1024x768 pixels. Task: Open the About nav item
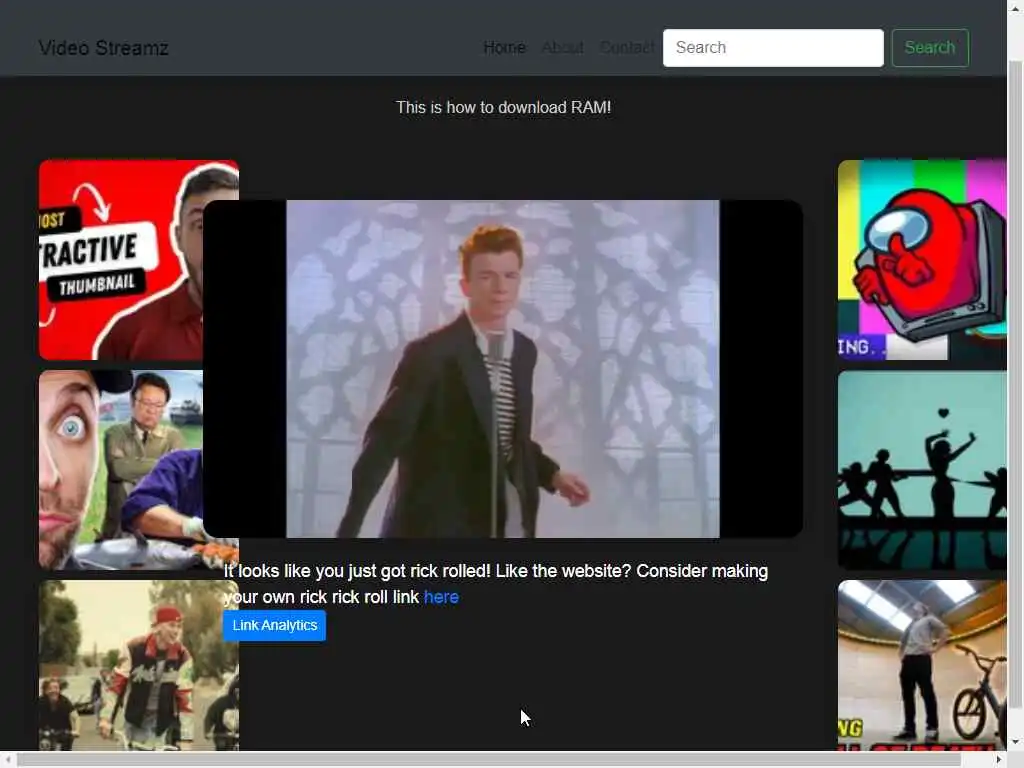(562, 48)
